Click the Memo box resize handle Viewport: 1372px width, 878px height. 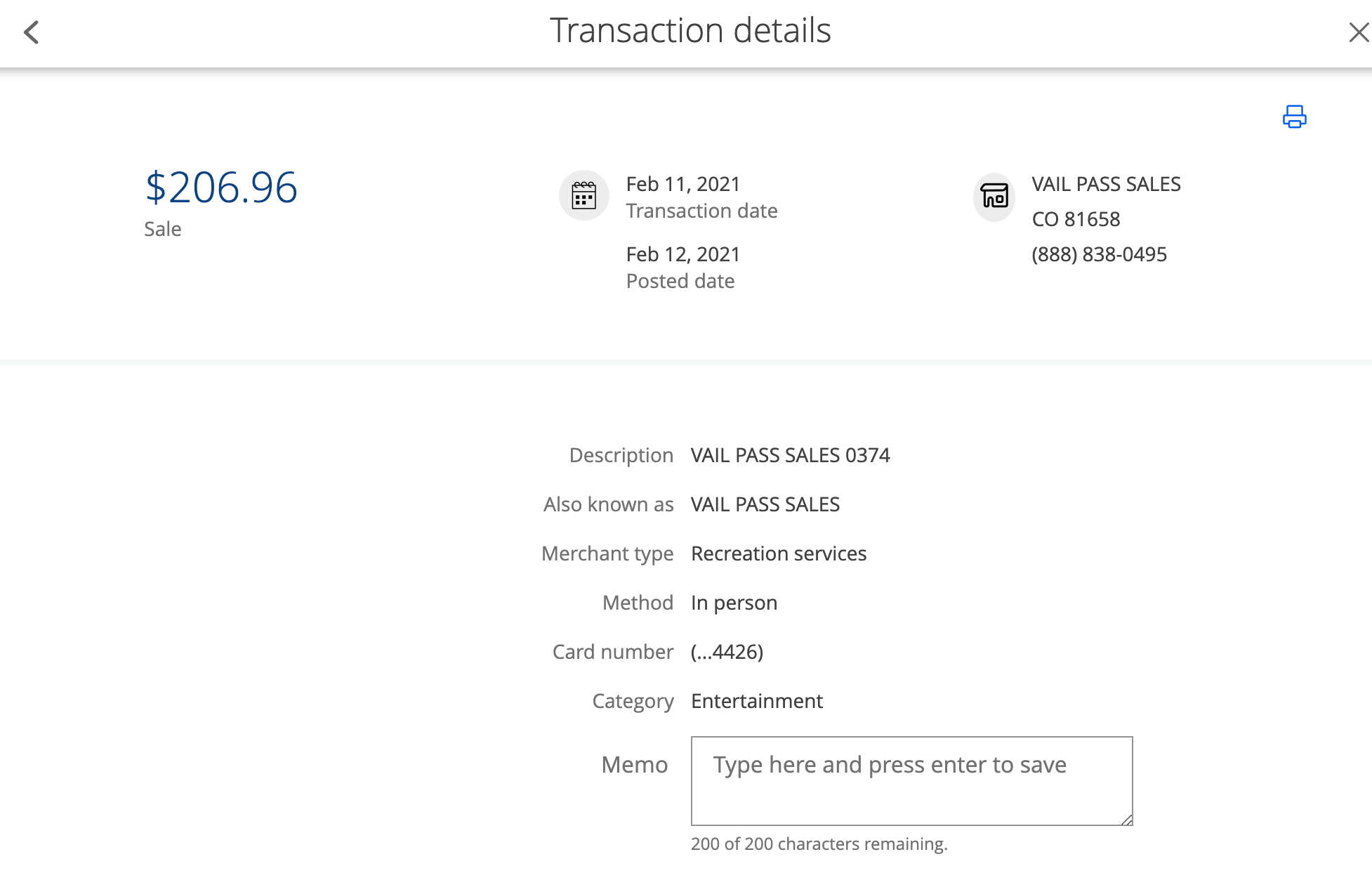(x=1126, y=820)
